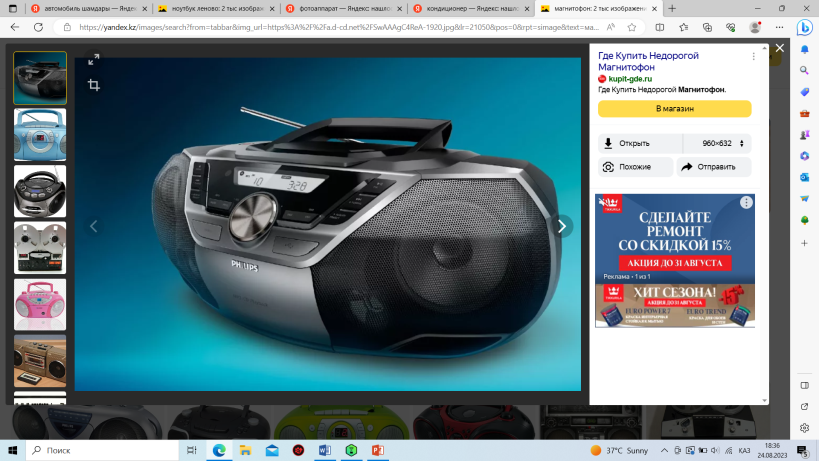The height and width of the screenshot is (461, 819).
Task: Refresh the current page
Action: pos(38,27)
